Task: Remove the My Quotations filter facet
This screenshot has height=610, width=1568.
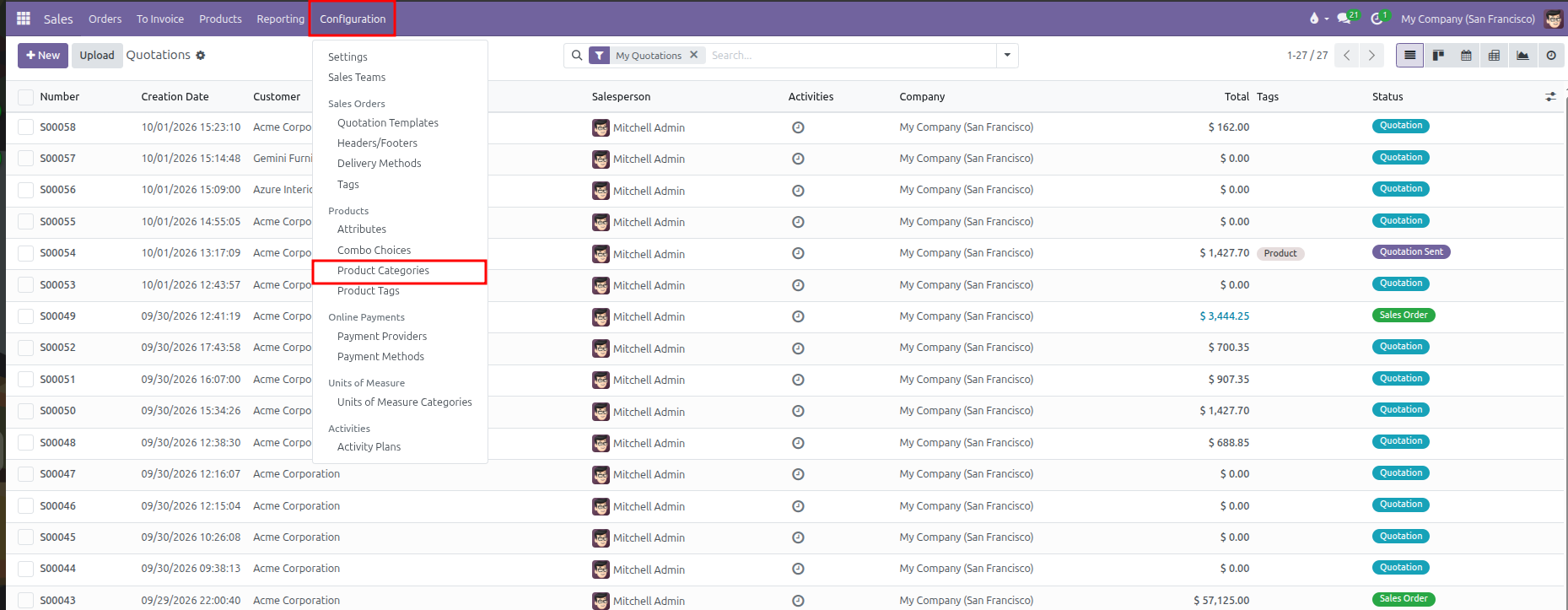Action: pyautogui.click(x=694, y=55)
